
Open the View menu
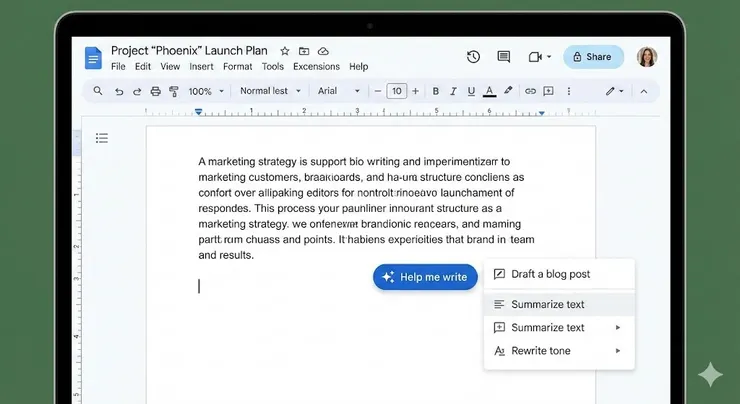170,67
